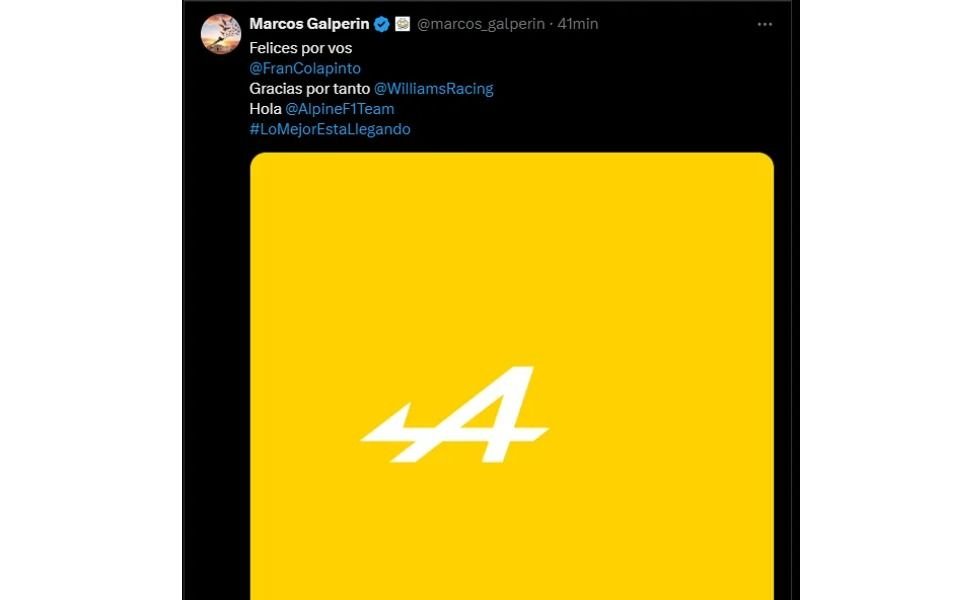960x600 pixels.
Task: Select the #LoMejorEstaLlegando hashtag
Action: pos(330,129)
